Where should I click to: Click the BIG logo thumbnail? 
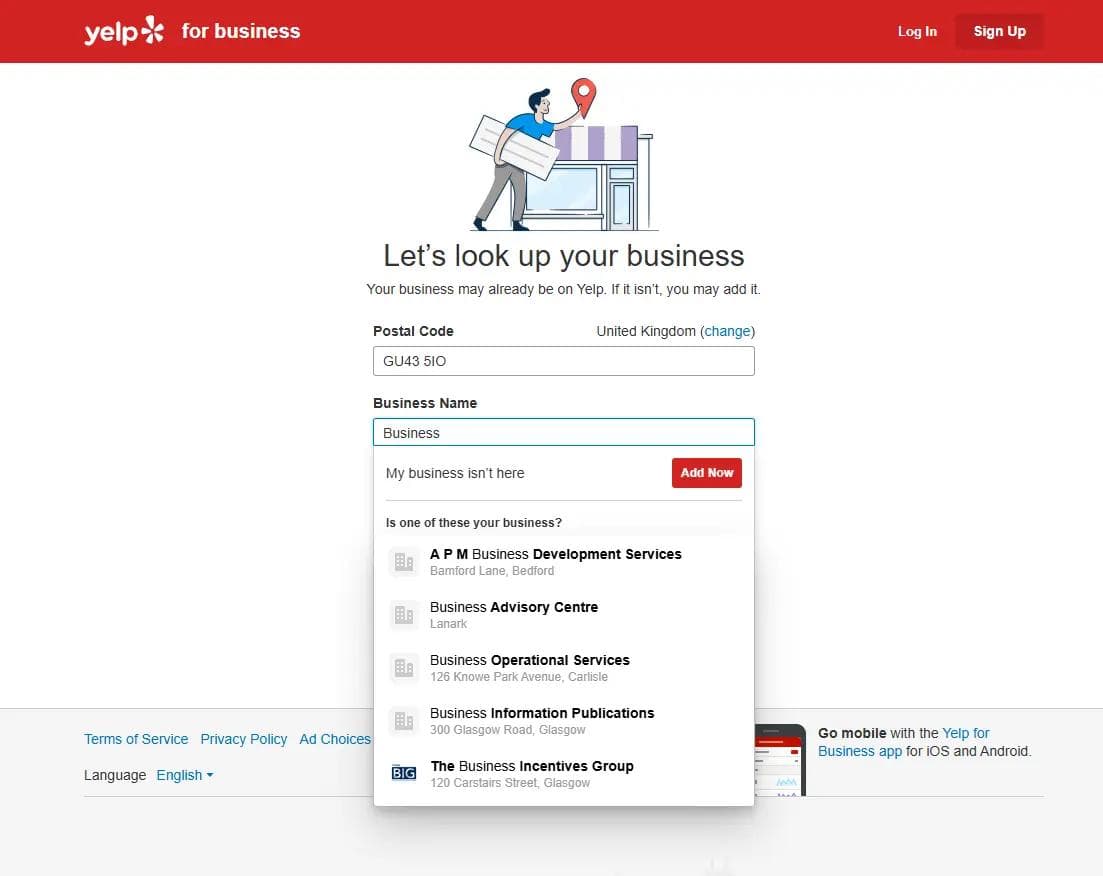tap(404, 773)
